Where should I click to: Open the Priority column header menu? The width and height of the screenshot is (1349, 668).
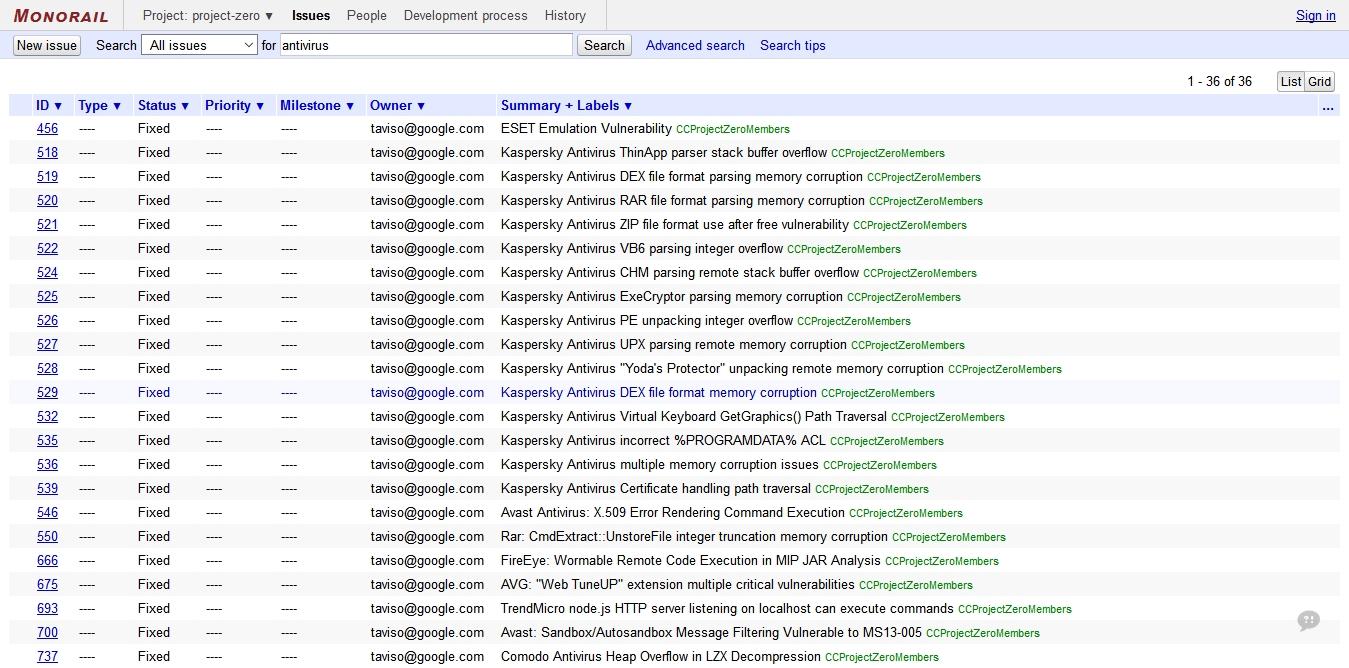click(235, 106)
